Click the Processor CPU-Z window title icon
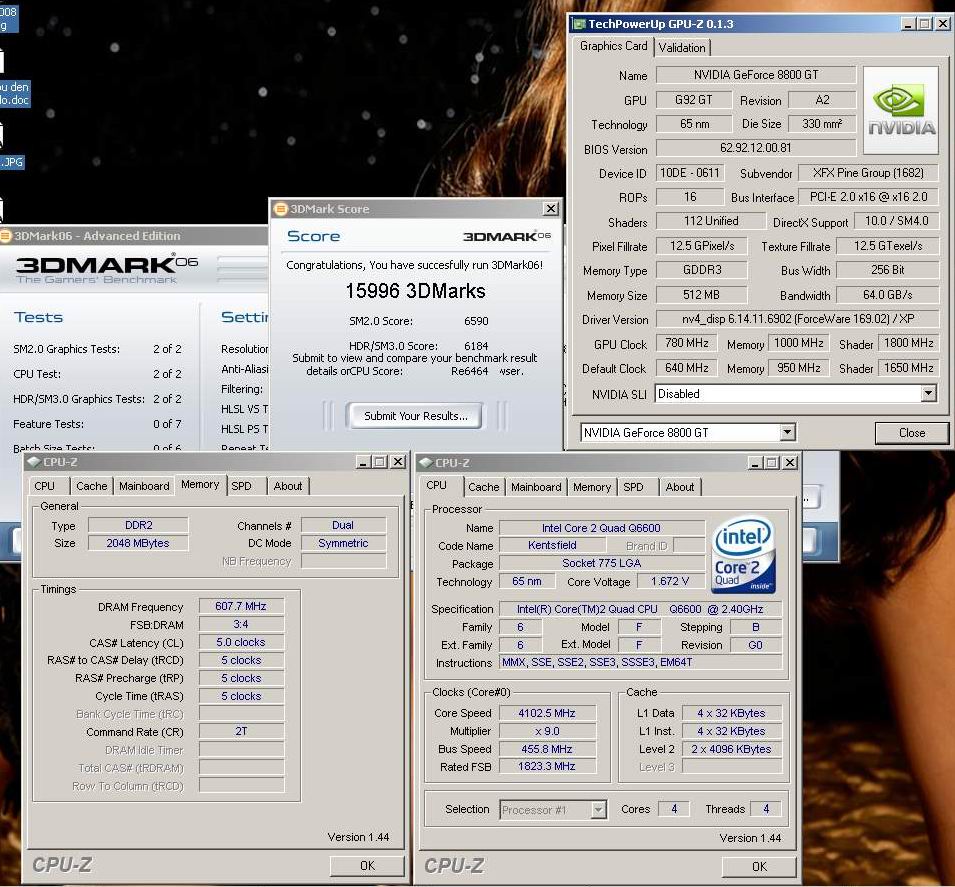The width and height of the screenshot is (955, 887). click(x=426, y=463)
